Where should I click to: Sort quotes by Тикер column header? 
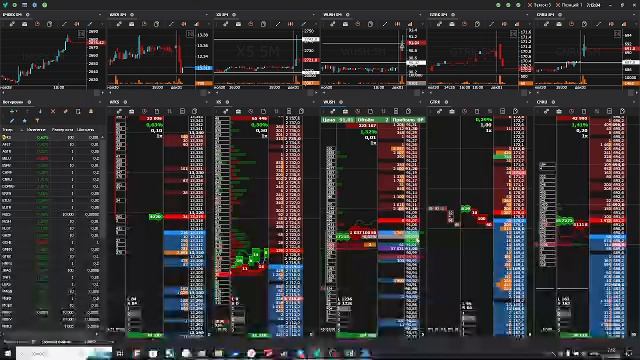coord(7,130)
